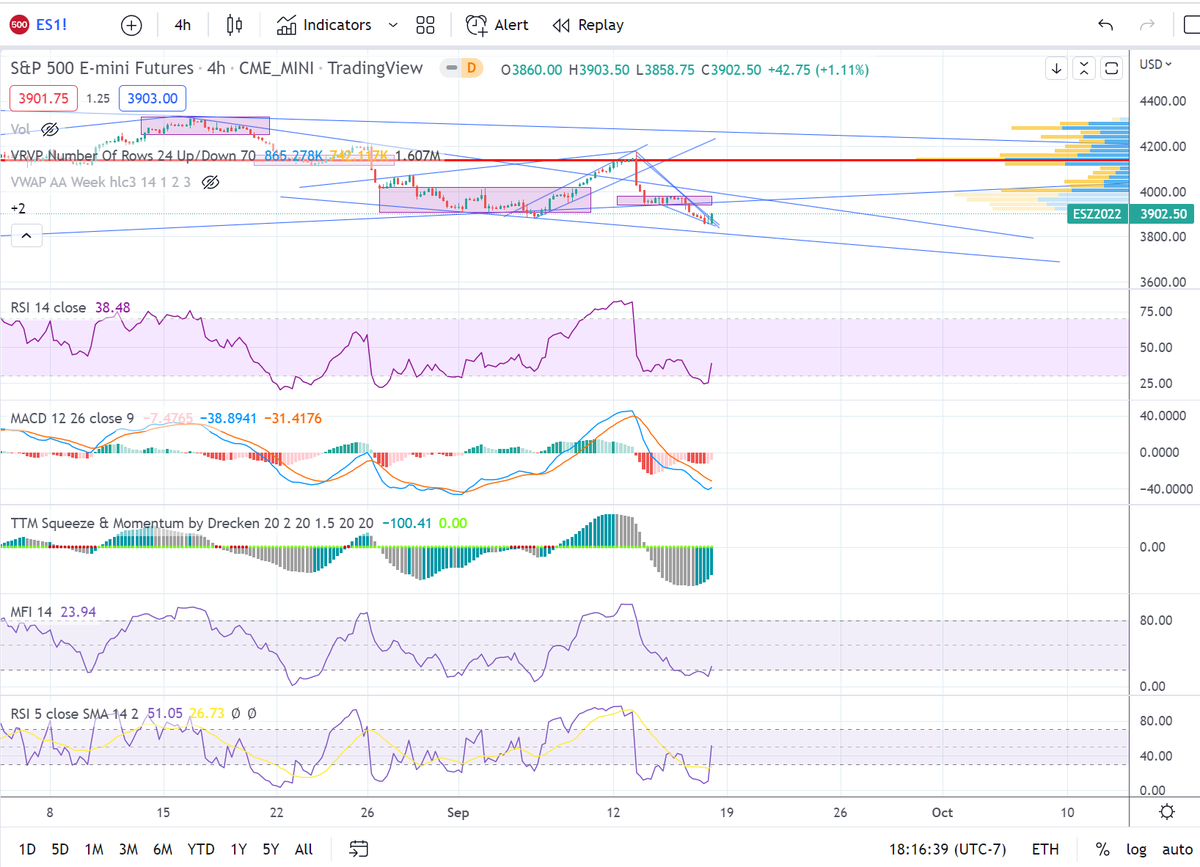This screenshot has height=867, width=1200.
Task: Select the MACD 12 26 close 9 legend
Action: tap(73, 418)
